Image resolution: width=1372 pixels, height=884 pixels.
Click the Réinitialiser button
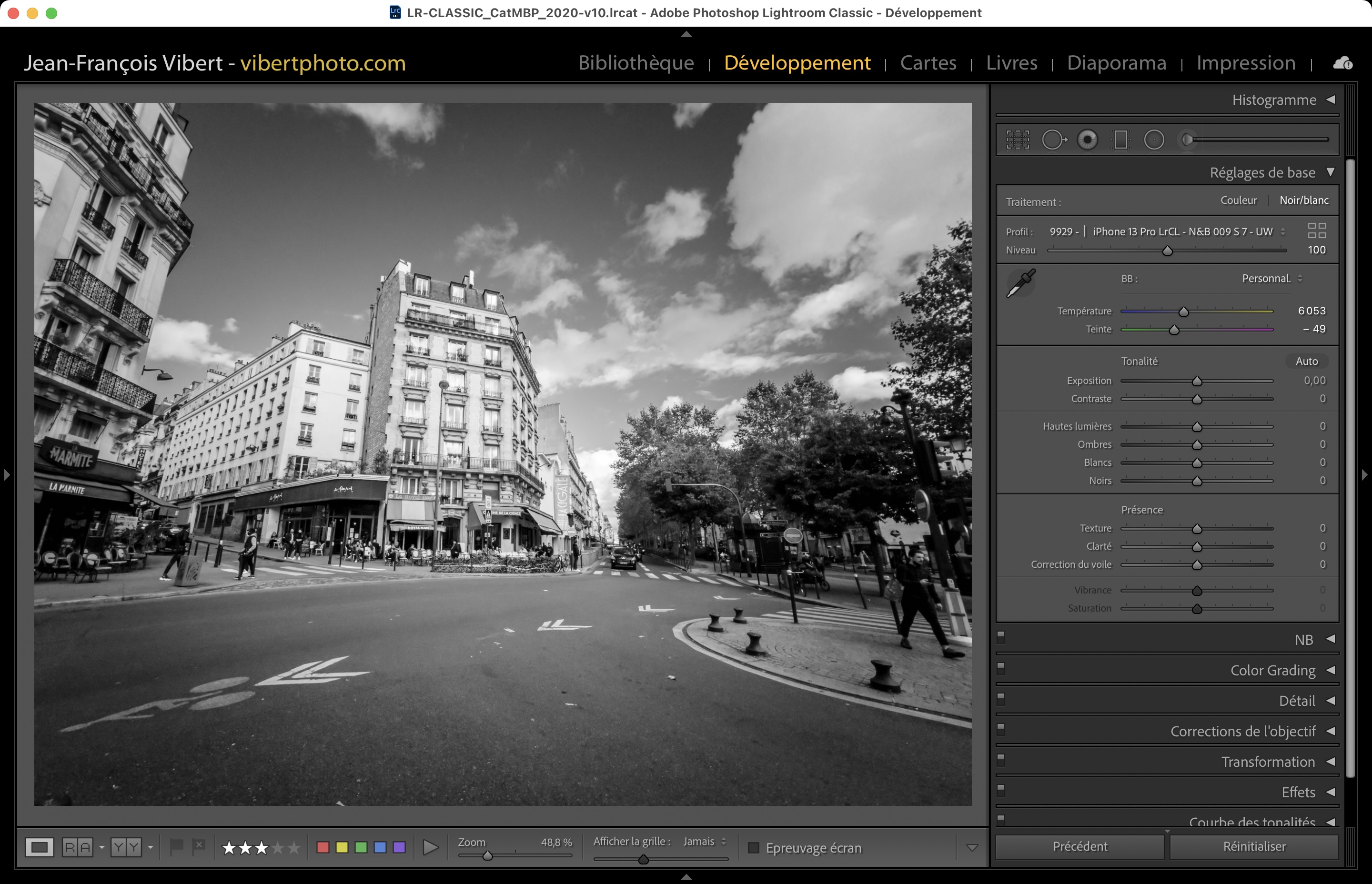pyautogui.click(x=1254, y=846)
